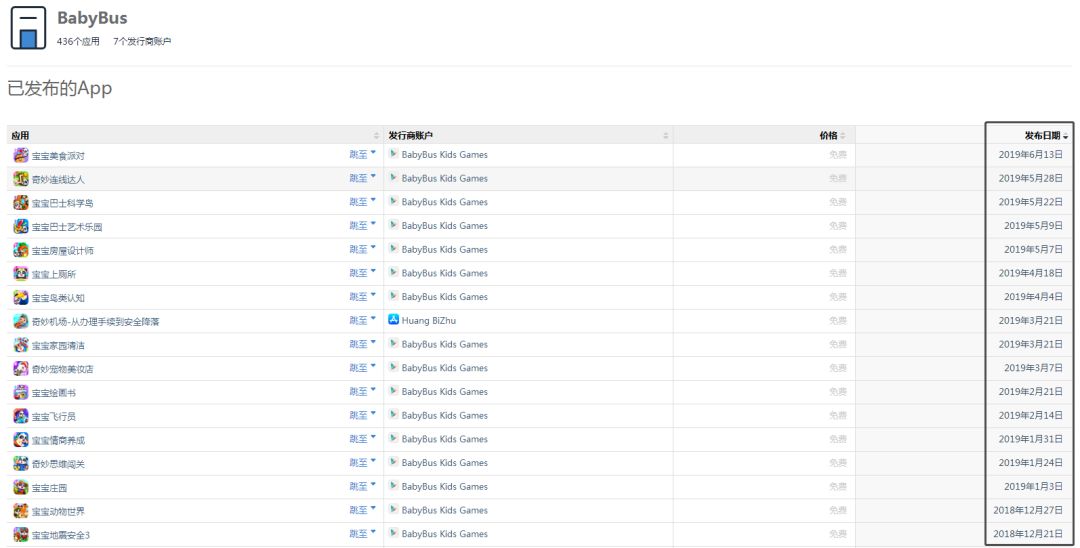
Task: Click the Google Play icon in 宝宝地震安全3 row
Action: (x=393, y=533)
